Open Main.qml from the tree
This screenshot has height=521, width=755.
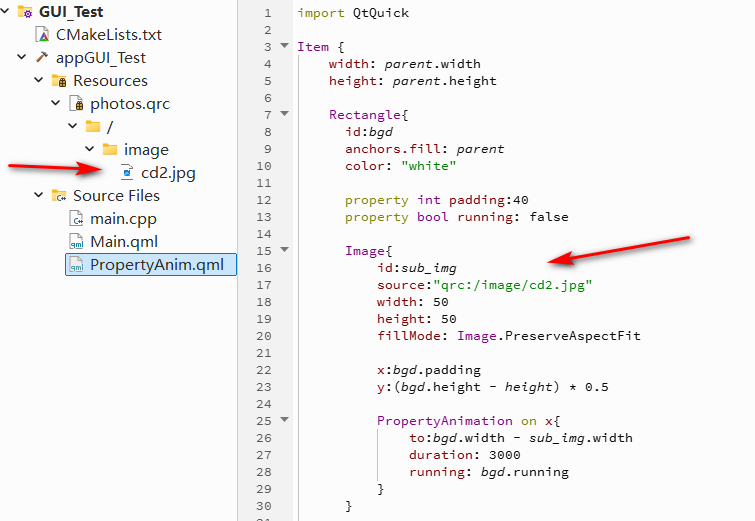124,242
